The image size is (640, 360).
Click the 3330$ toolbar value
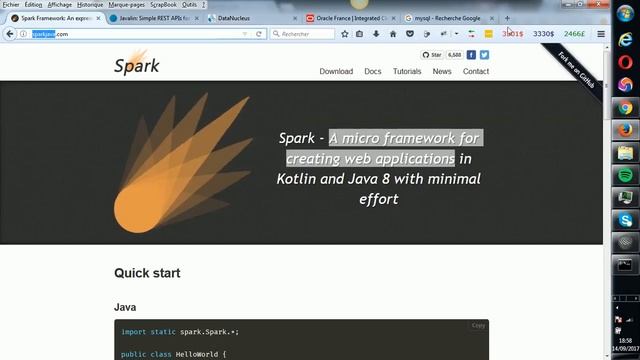tap(543, 34)
